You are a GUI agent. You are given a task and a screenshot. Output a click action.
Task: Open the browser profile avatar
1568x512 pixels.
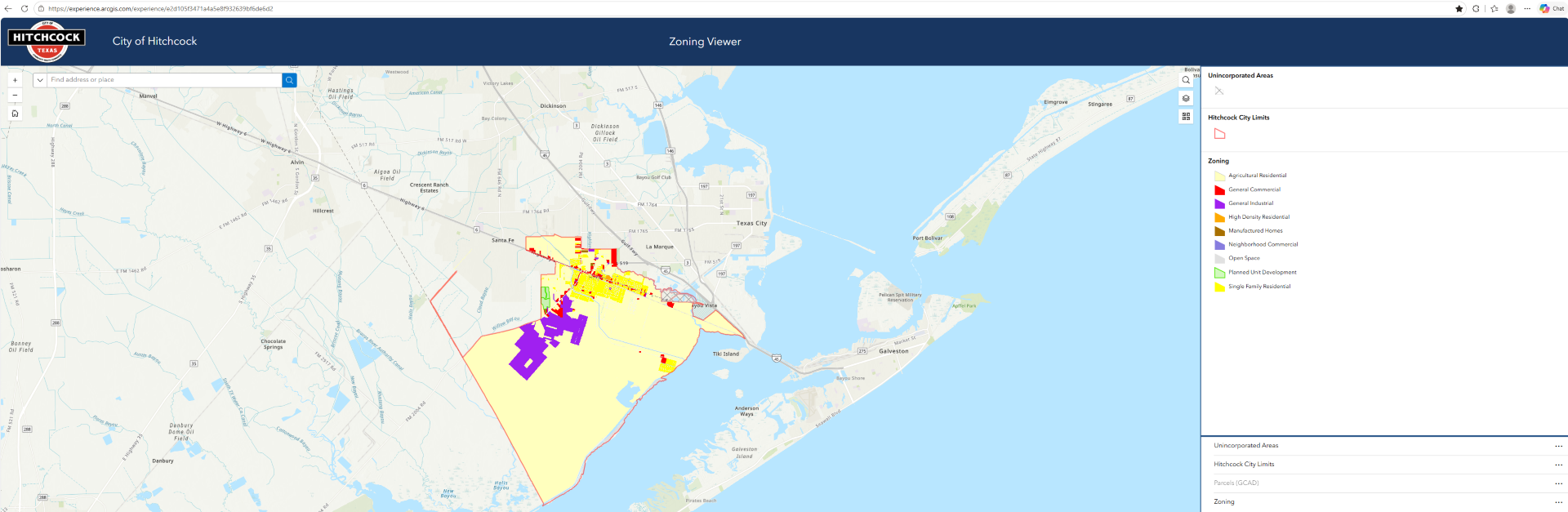tap(1511, 8)
